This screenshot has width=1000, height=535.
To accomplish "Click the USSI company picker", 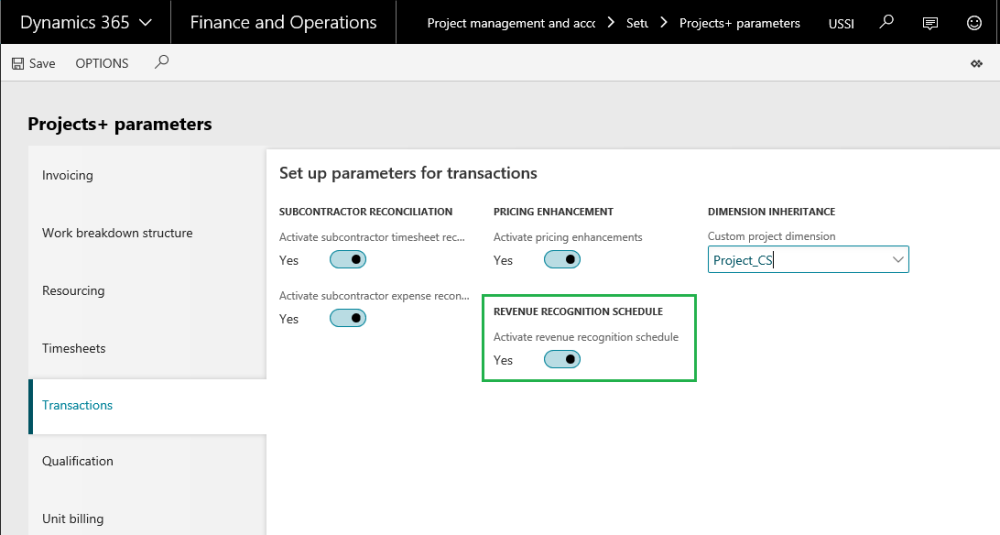I will point(841,23).
